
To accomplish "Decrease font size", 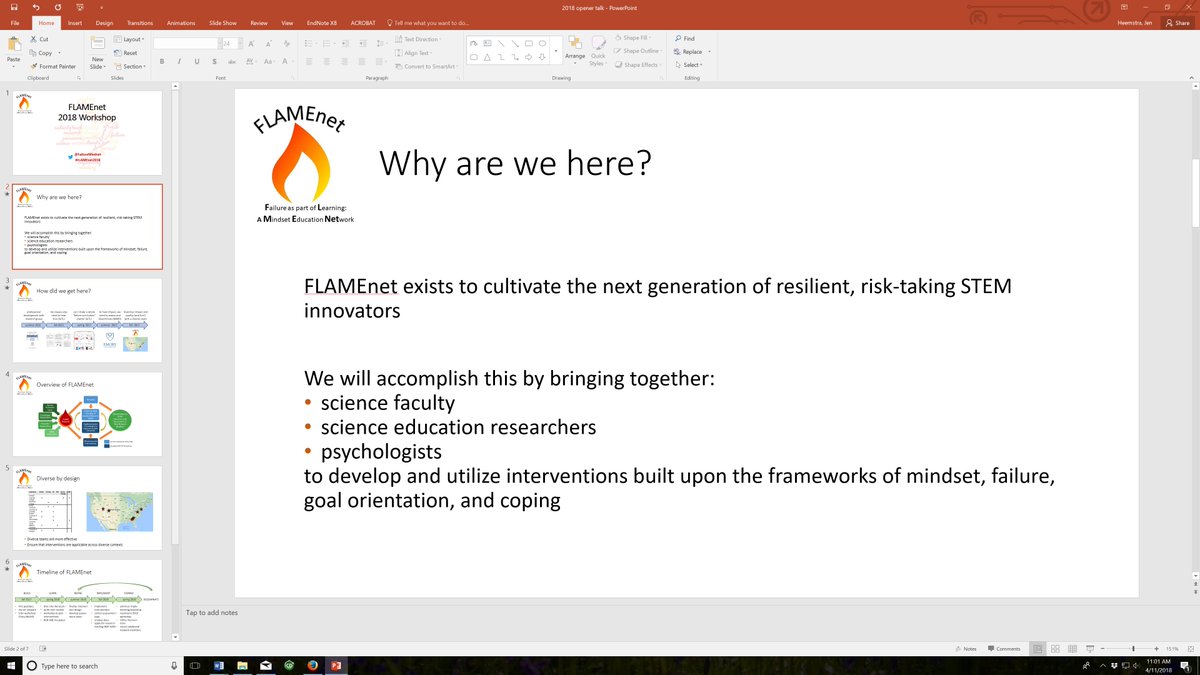I will [268, 44].
